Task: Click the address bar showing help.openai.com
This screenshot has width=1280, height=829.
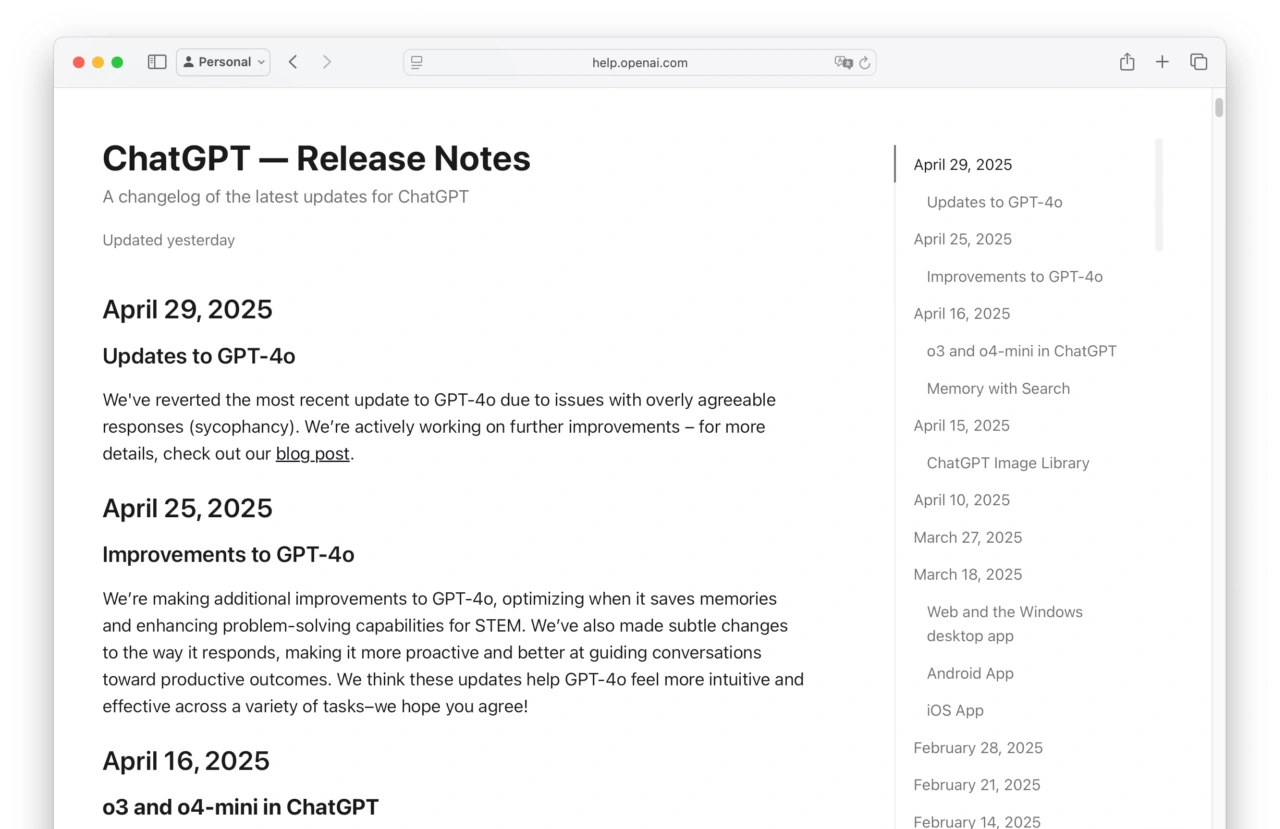Action: pyautogui.click(x=640, y=62)
